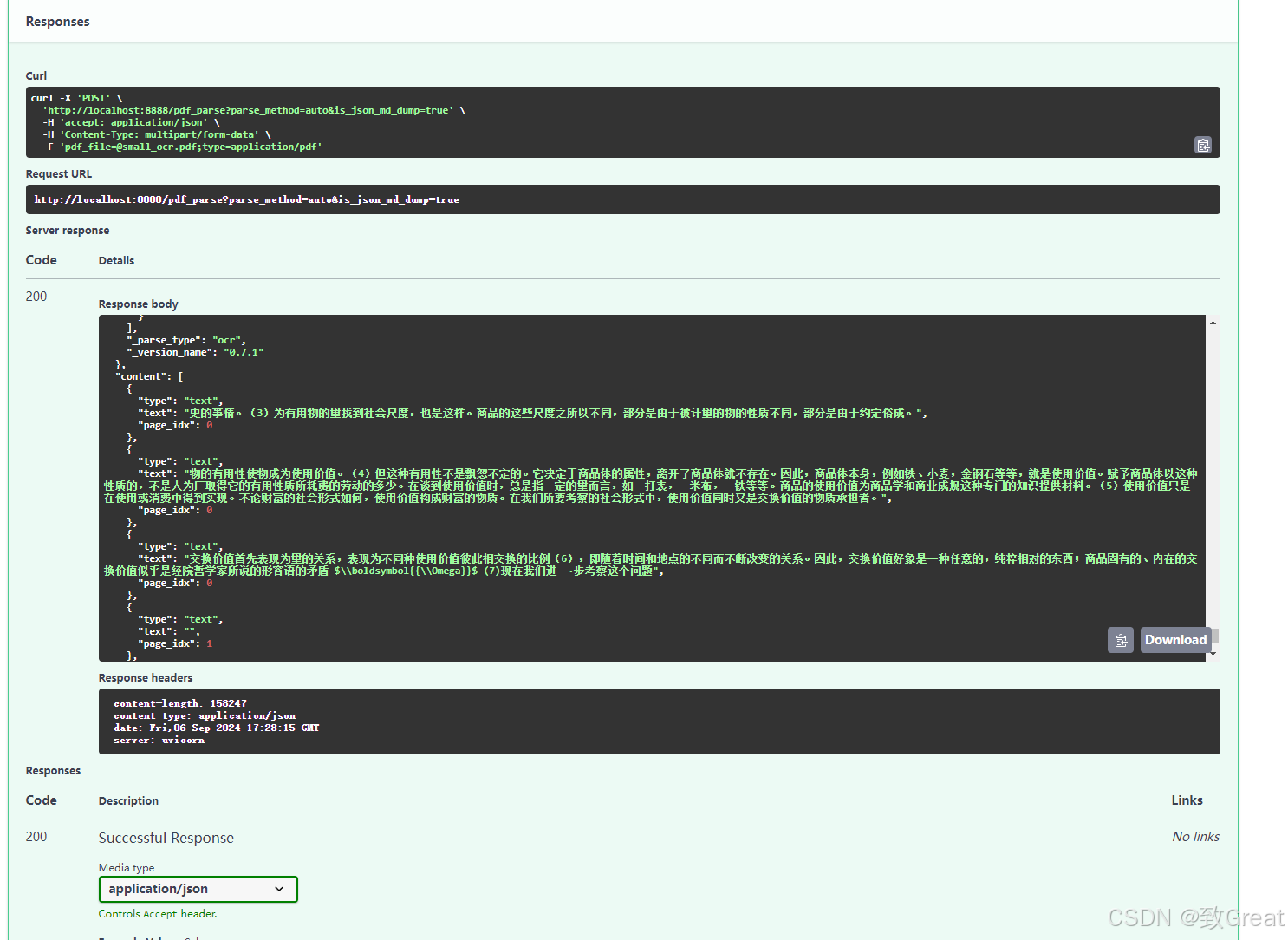
Task: Click the 200 code beside Response body
Action: tap(36, 297)
